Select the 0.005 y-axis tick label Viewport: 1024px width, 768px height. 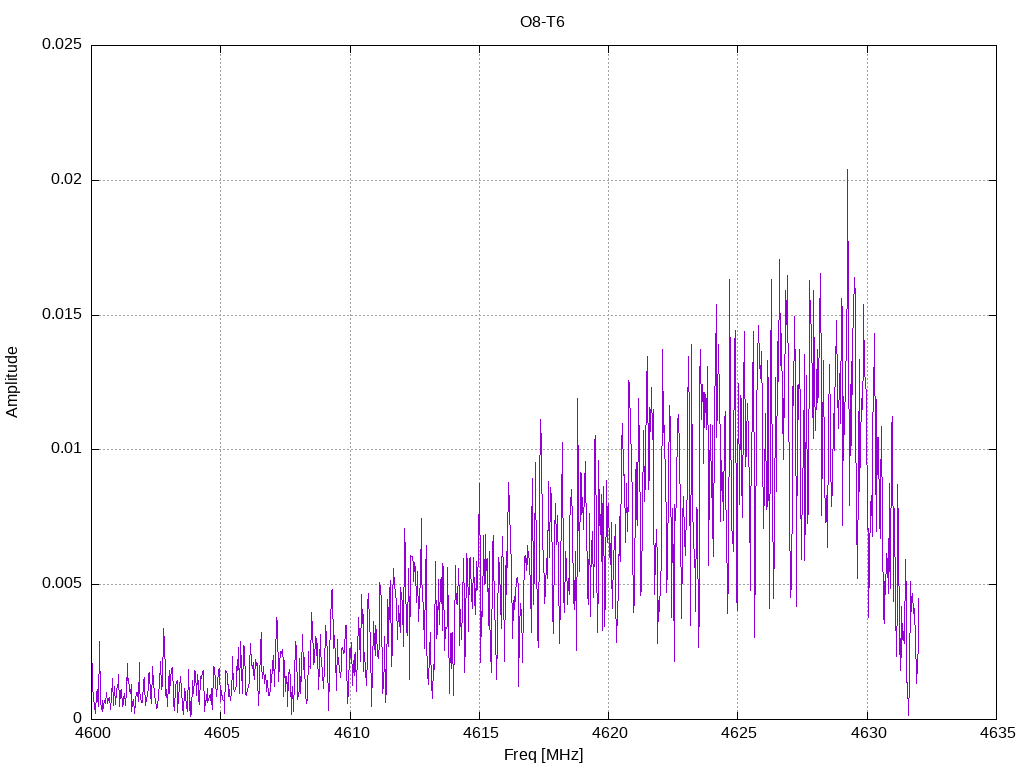point(61,584)
